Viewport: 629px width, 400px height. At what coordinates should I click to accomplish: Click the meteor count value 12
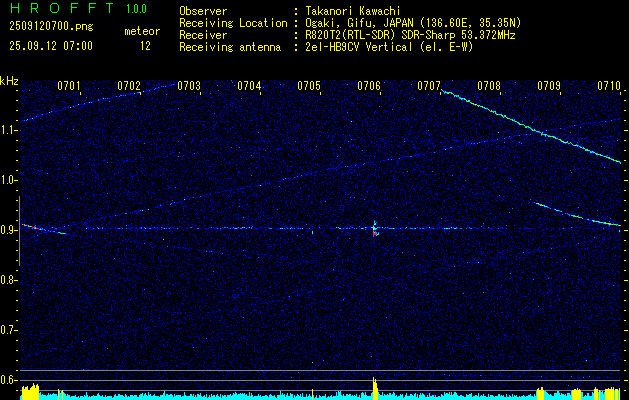coord(146,46)
